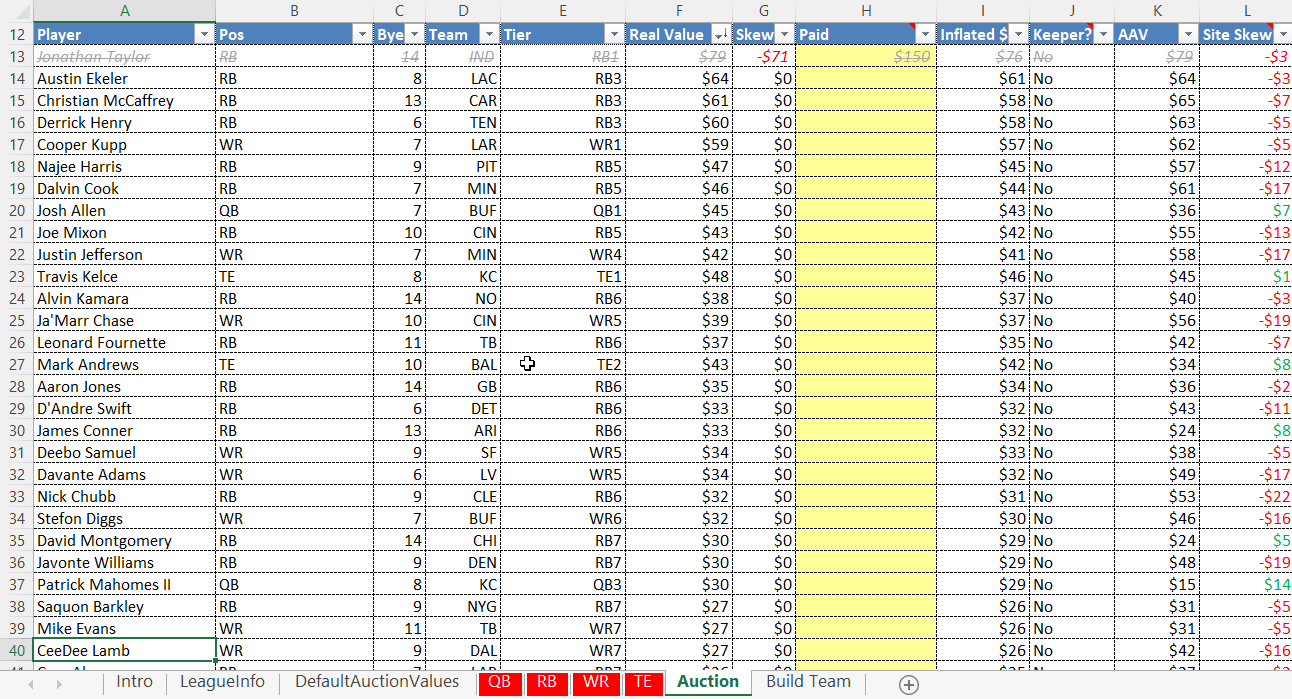Image resolution: width=1292 pixels, height=699 pixels.
Task: Select the cell containing Christian McCaffrey
Action: [x=124, y=100]
